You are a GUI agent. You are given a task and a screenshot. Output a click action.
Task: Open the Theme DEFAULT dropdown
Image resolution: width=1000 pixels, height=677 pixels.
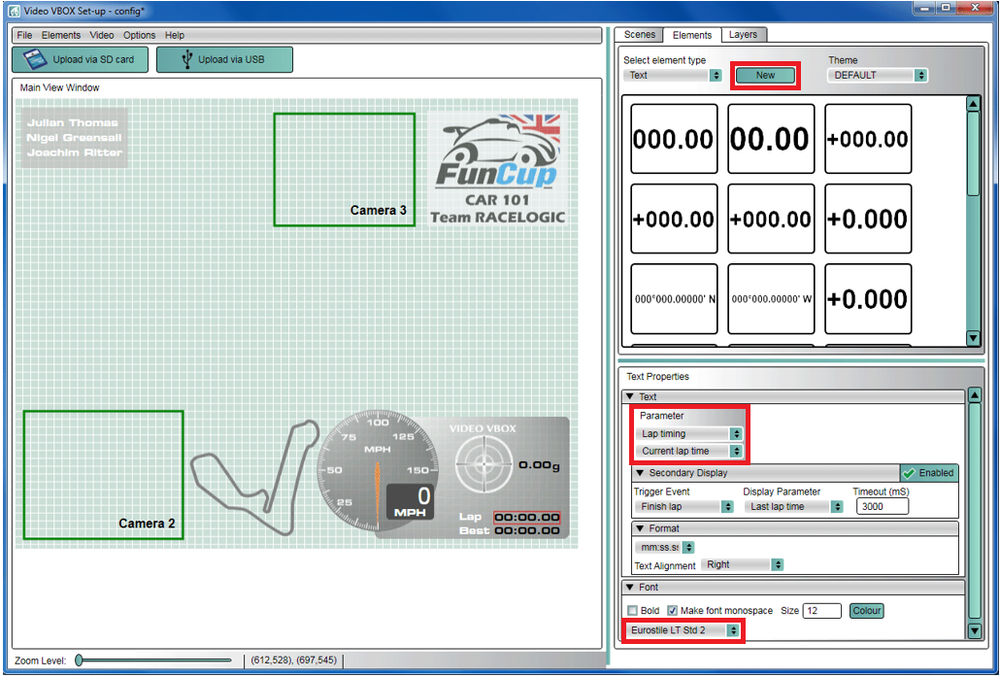coord(877,75)
